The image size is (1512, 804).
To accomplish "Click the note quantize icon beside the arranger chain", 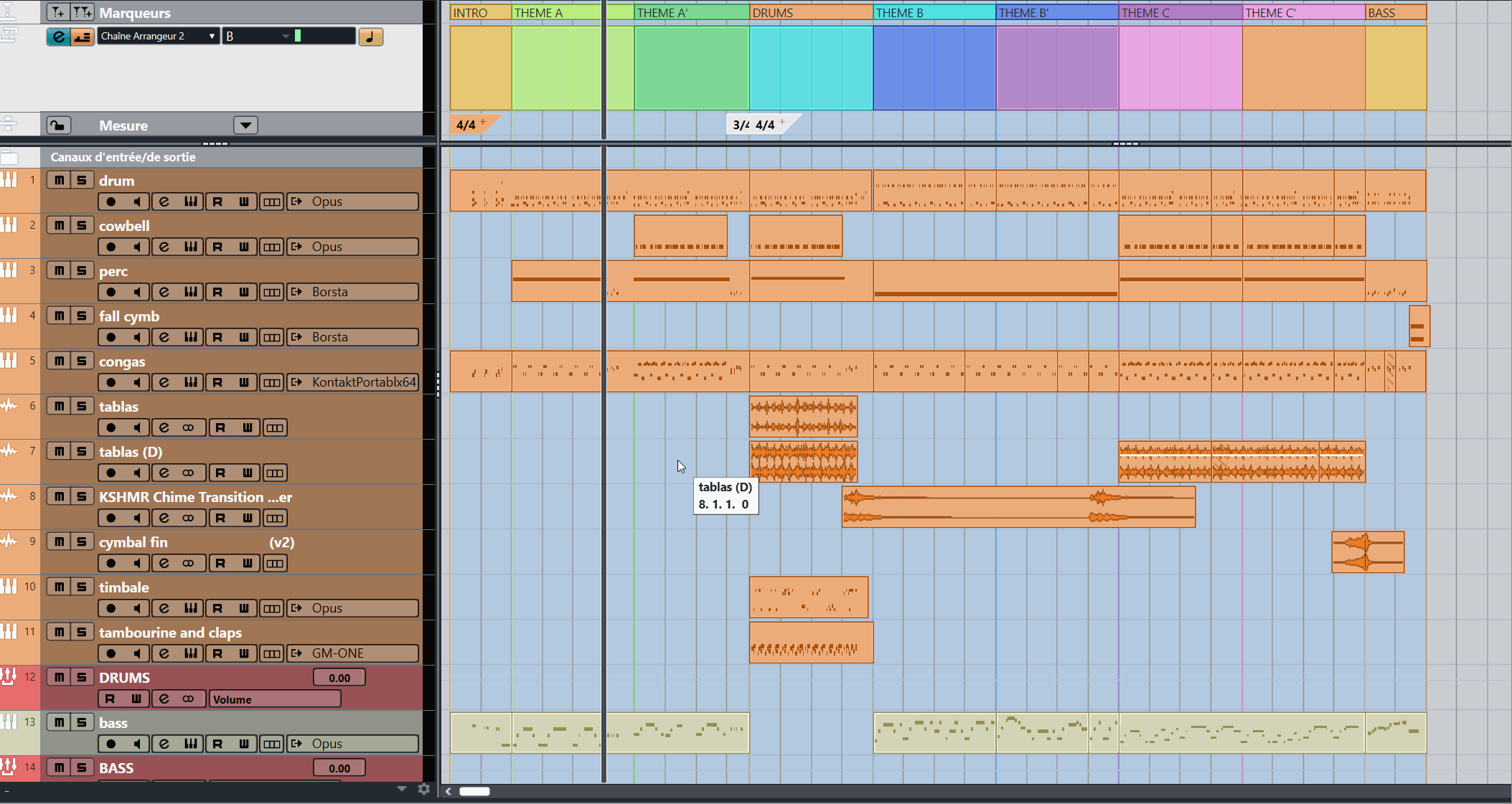I will pos(371,37).
